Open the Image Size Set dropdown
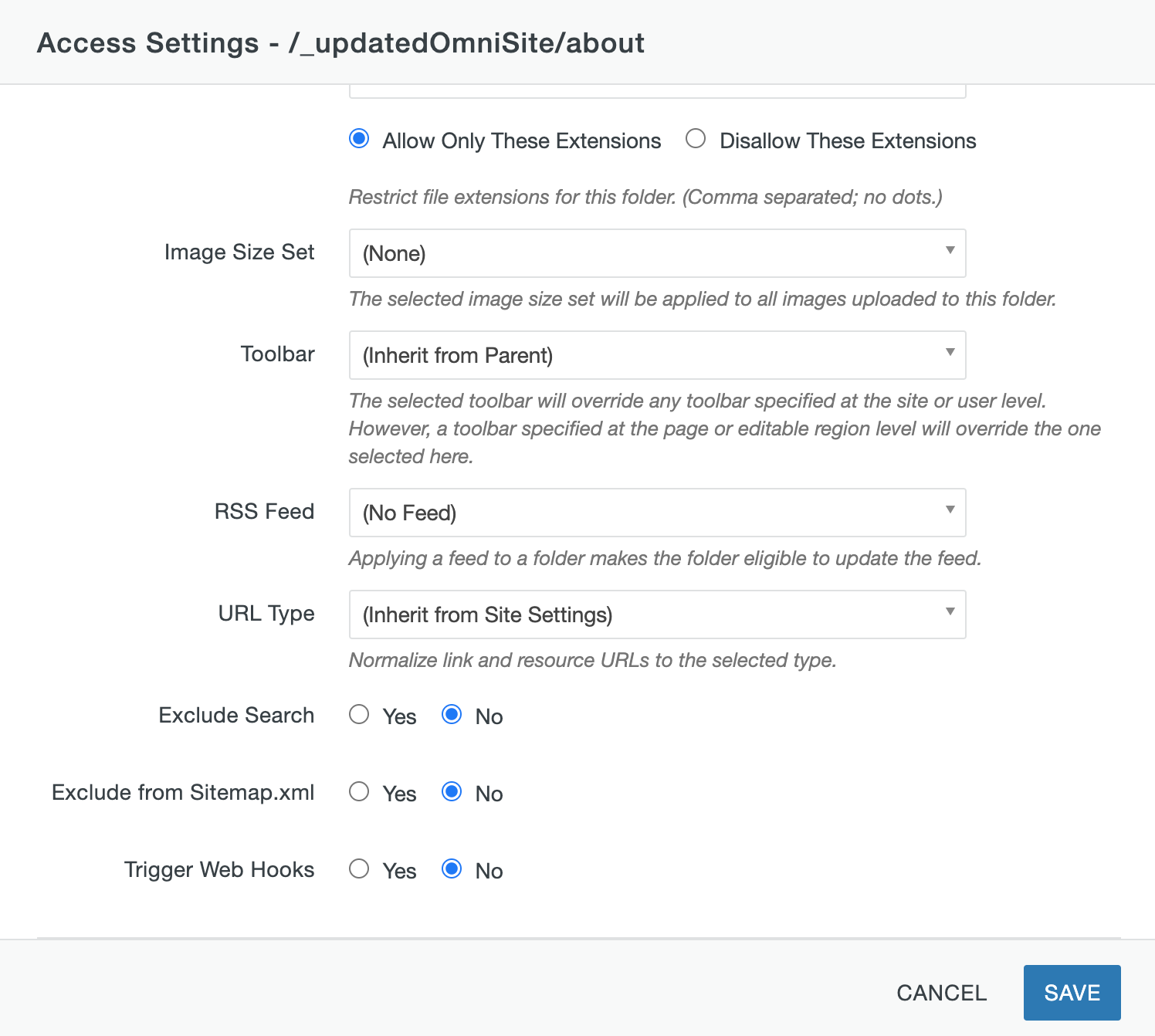Viewport: 1155px width, 1036px height. (656, 253)
